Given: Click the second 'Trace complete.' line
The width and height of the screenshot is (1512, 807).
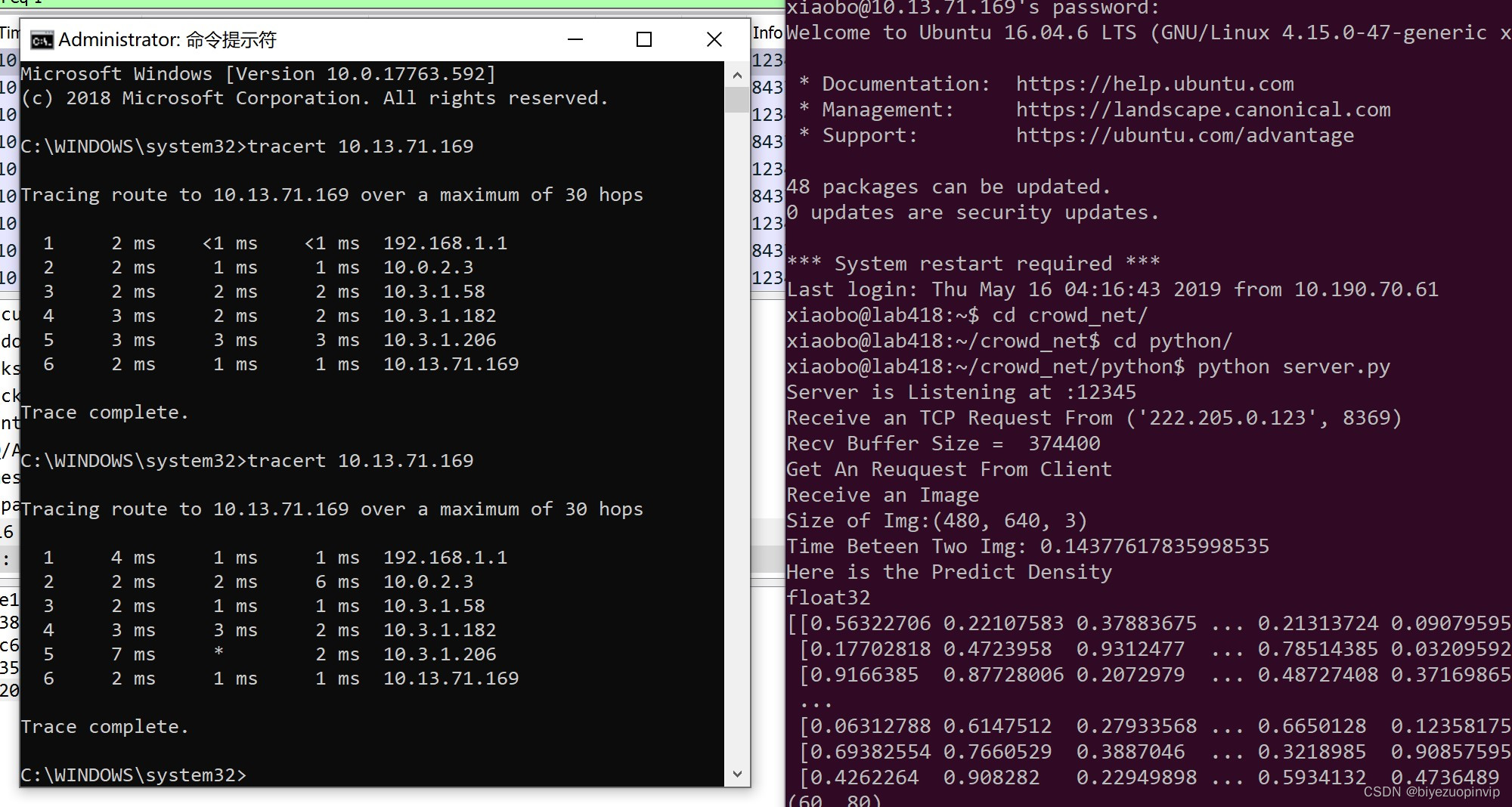Looking at the screenshot, I should [x=104, y=726].
